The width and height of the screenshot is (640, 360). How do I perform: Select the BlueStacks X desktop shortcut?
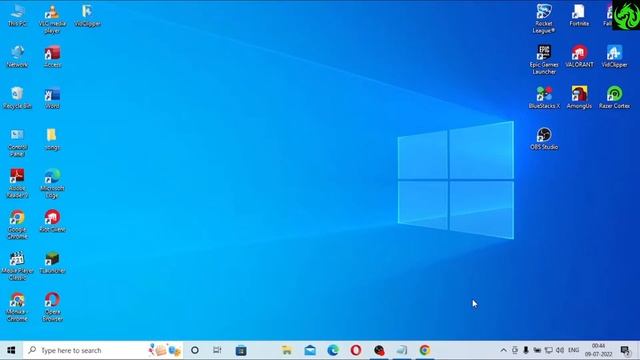544,98
